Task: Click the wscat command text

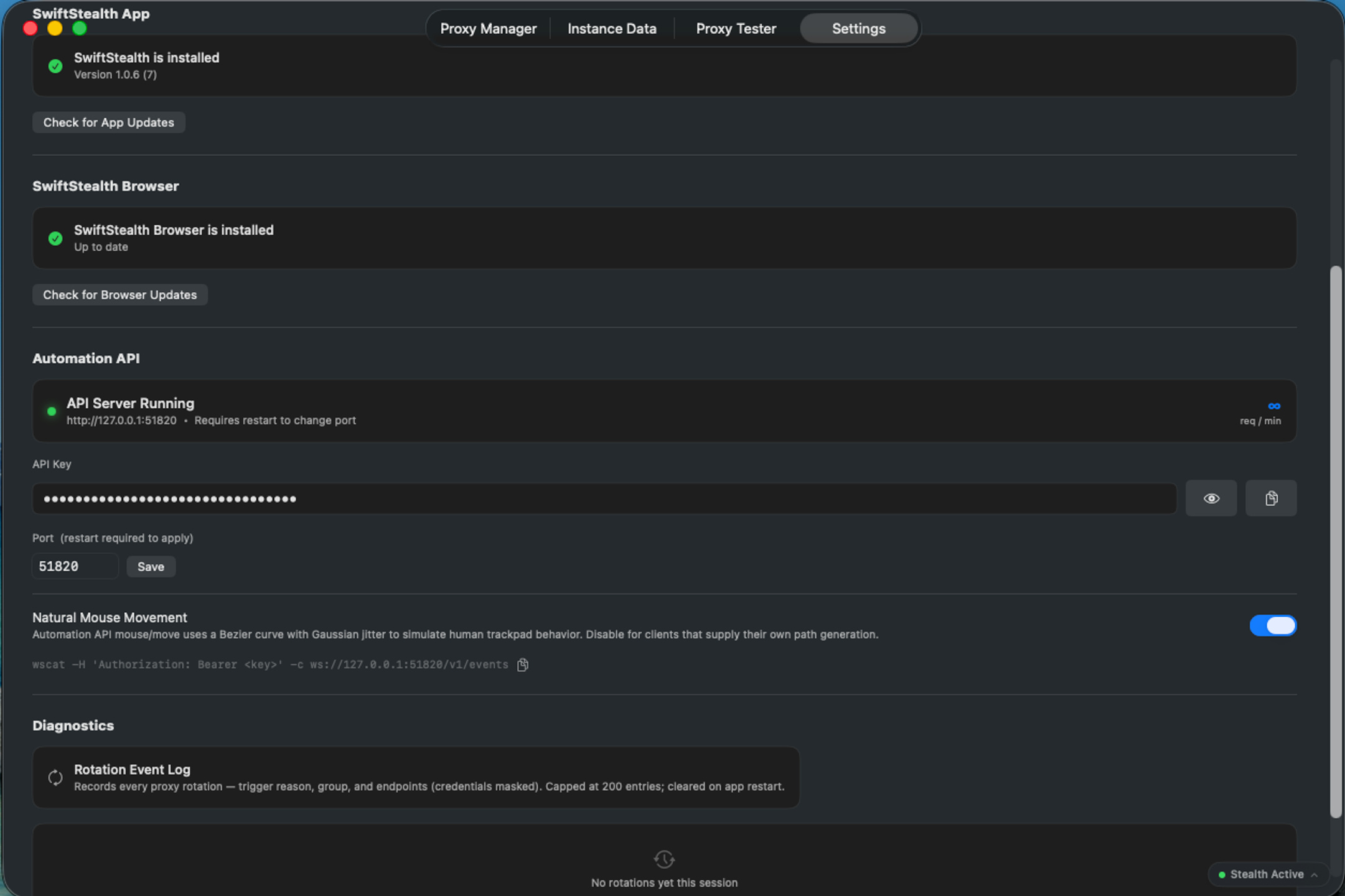Action: click(270, 665)
